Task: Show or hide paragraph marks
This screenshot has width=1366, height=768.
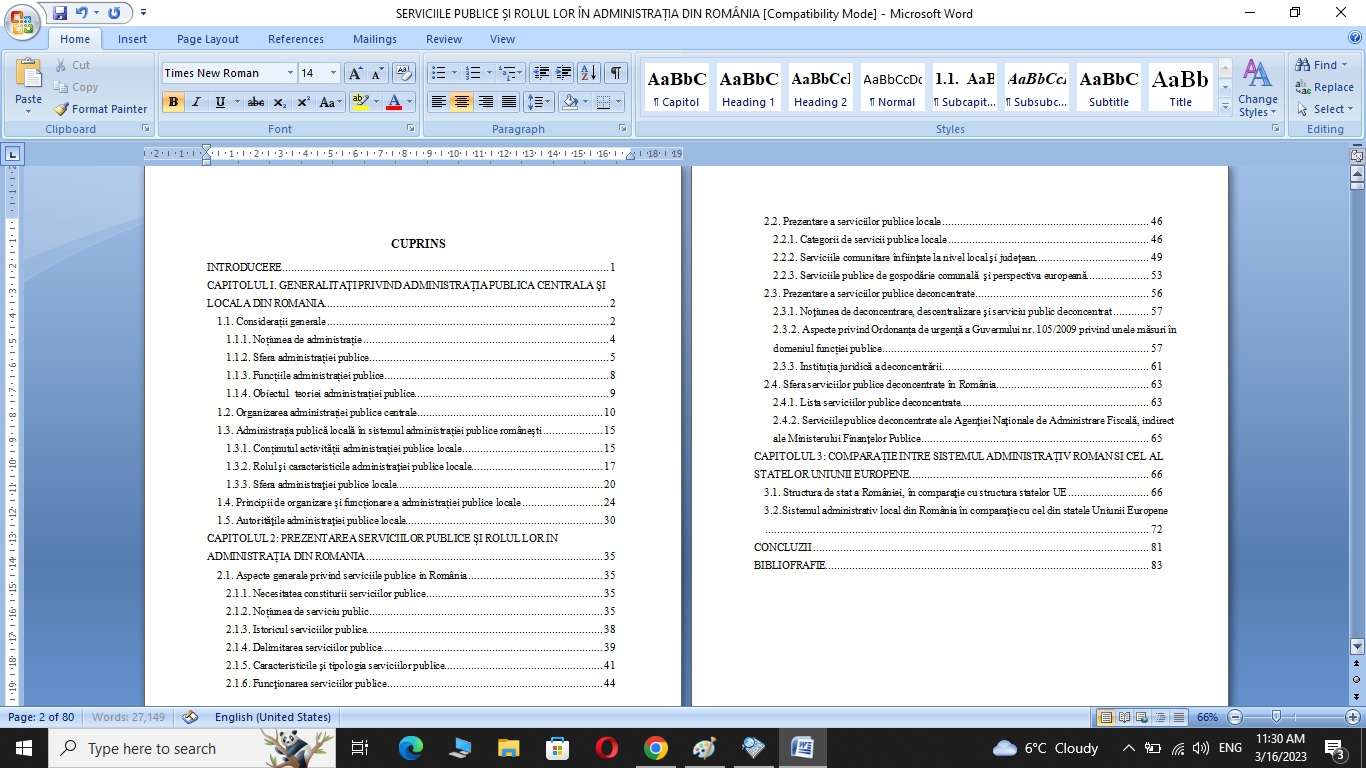Action: (x=616, y=73)
